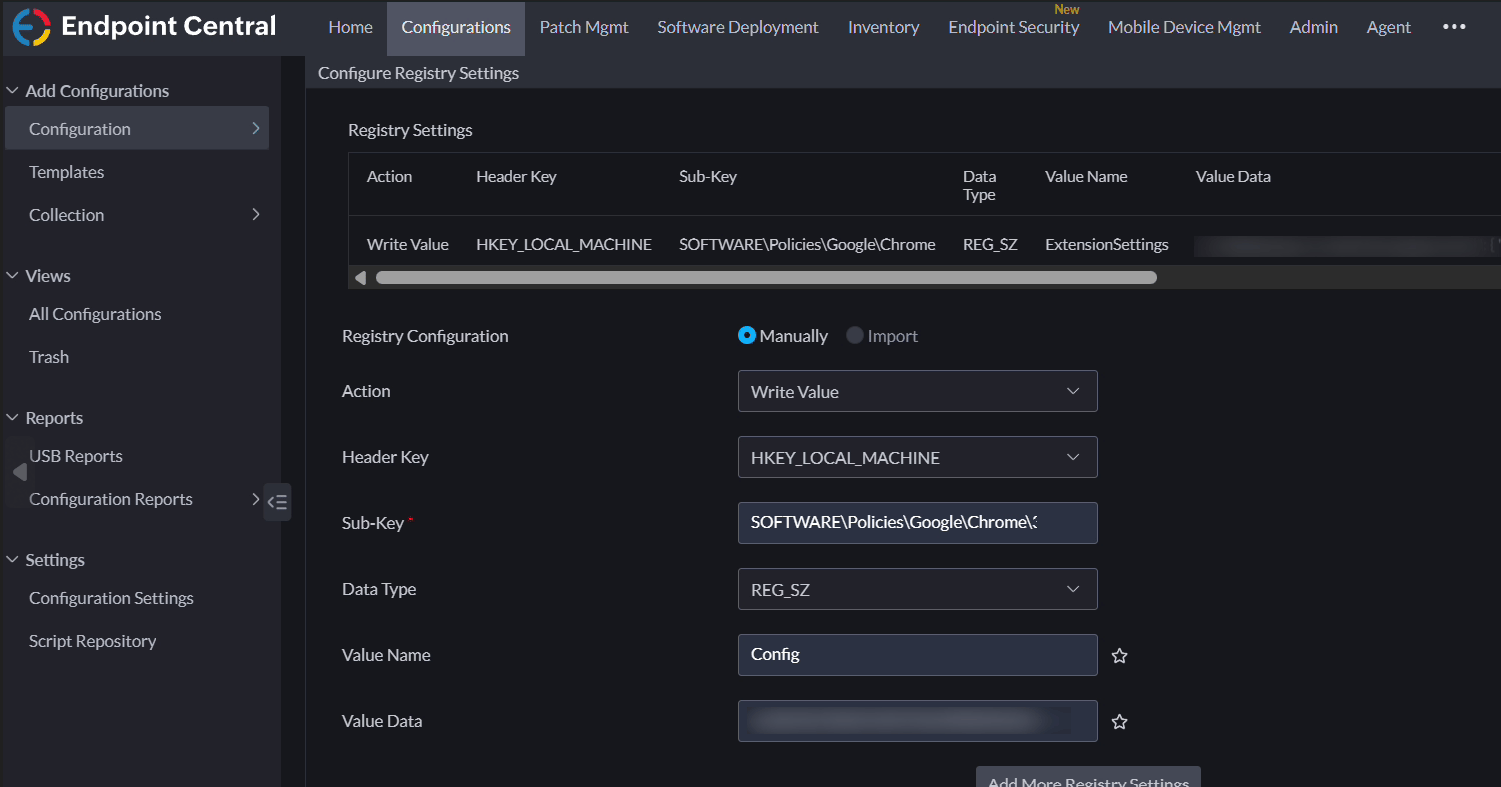
Task: Open Templates in the sidebar
Action: click(66, 172)
